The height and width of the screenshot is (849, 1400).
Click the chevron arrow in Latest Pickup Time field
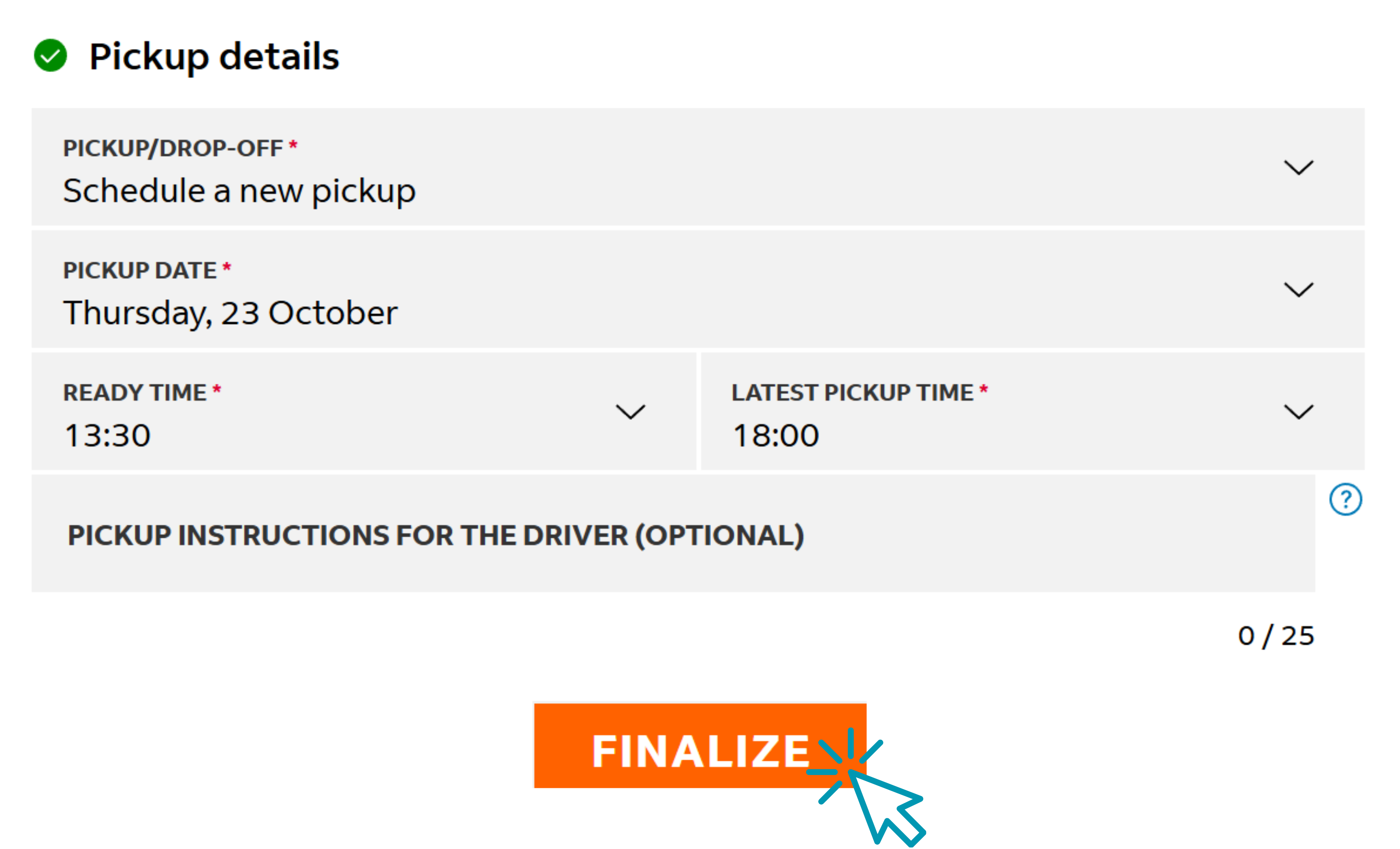point(1299,412)
